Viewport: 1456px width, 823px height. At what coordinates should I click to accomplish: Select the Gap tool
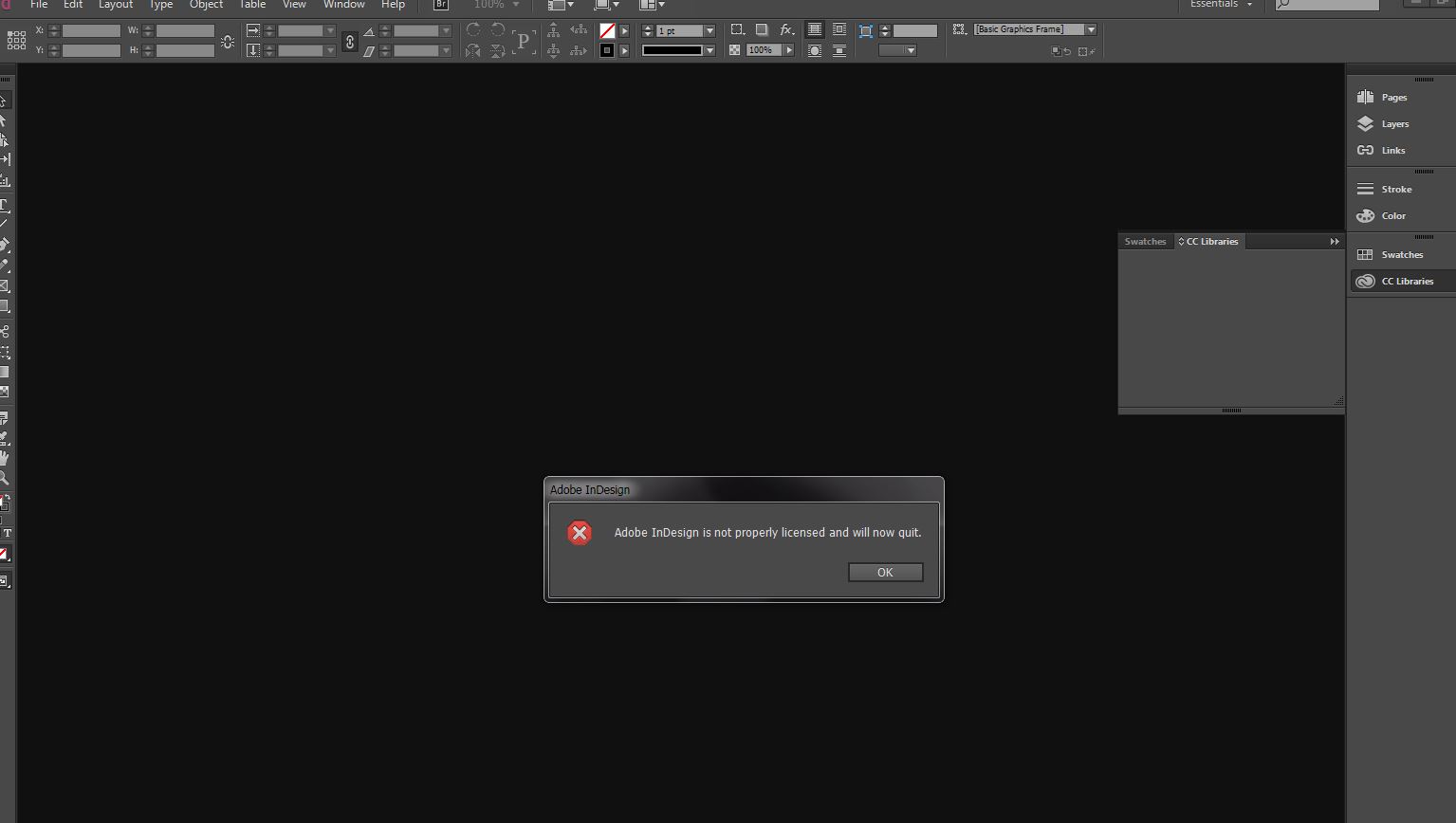click(x=4, y=159)
